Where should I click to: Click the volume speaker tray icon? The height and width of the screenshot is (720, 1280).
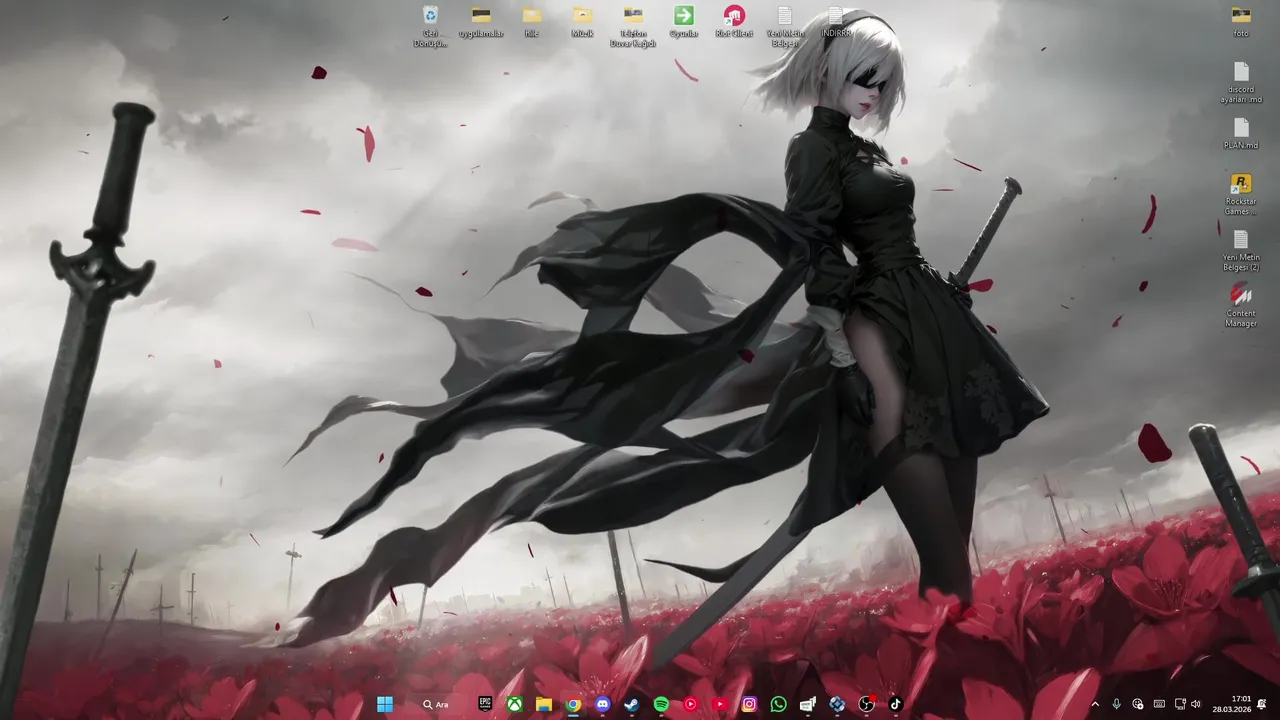[1196, 704]
